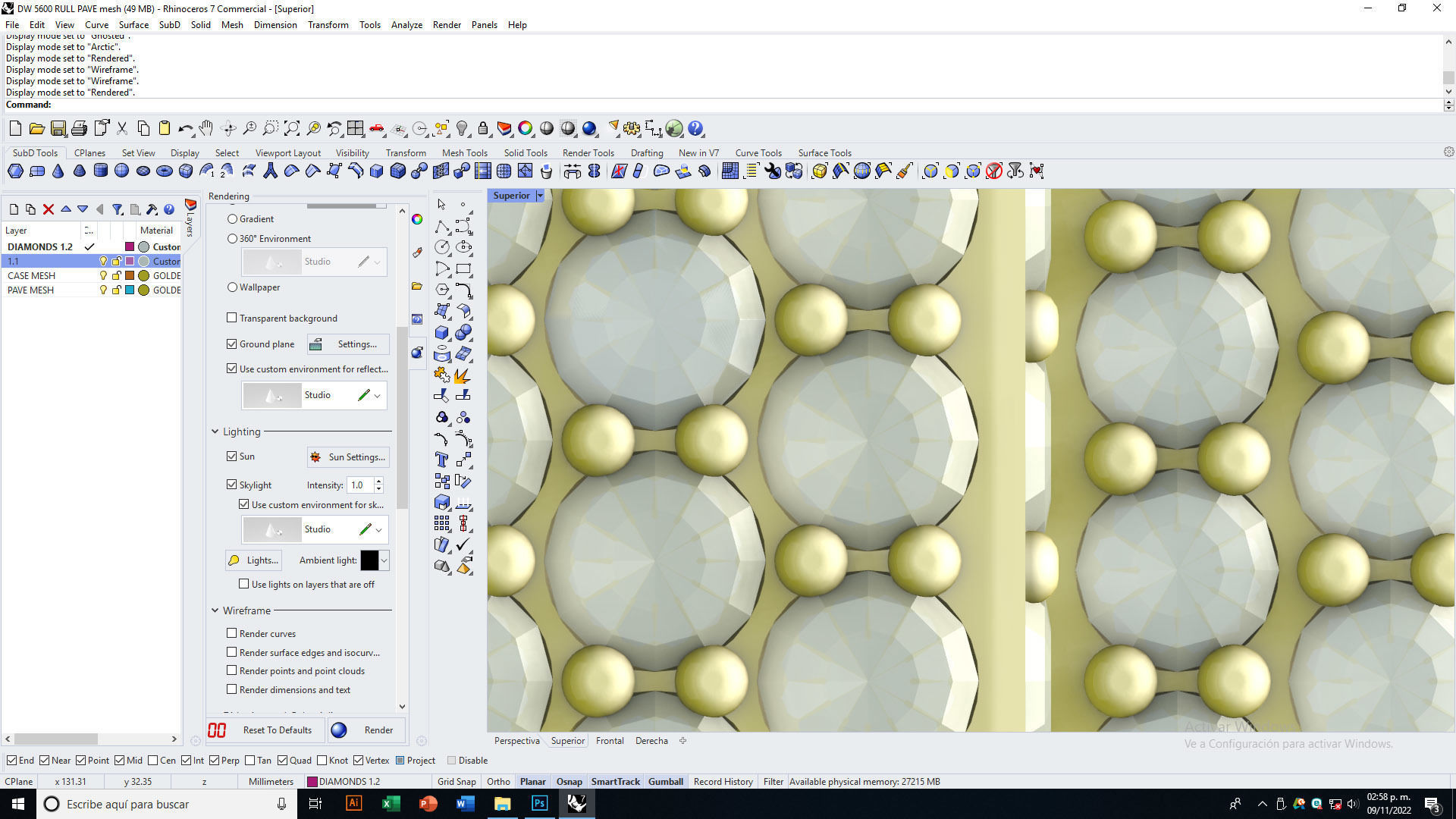This screenshot has height=819, width=1456.
Task: Toggle the Ground plane checkbox
Action: (232, 344)
